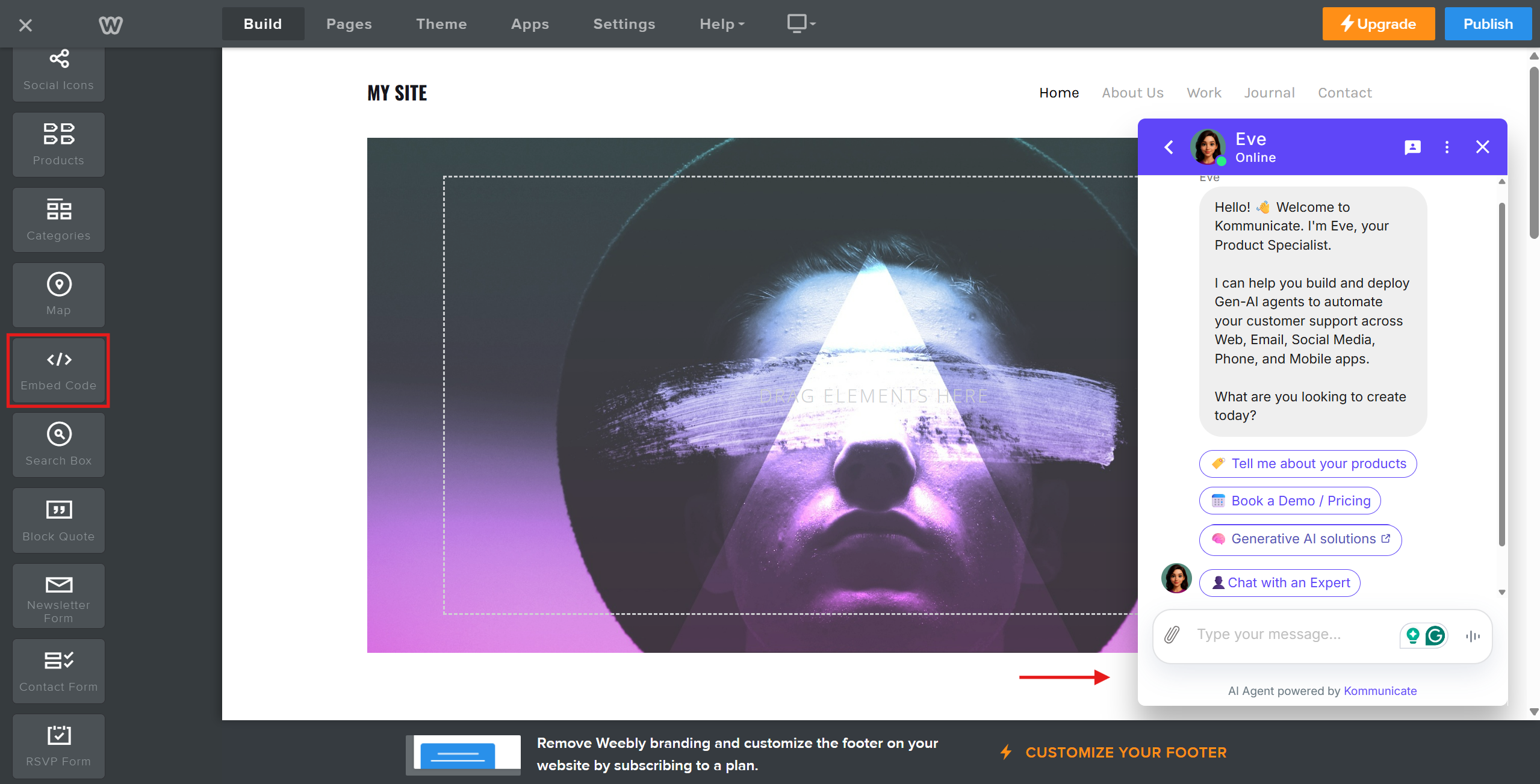Screen dimensions: 1540x784
Task: Choose Tell me about your products
Action: click(x=1308, y=464)
